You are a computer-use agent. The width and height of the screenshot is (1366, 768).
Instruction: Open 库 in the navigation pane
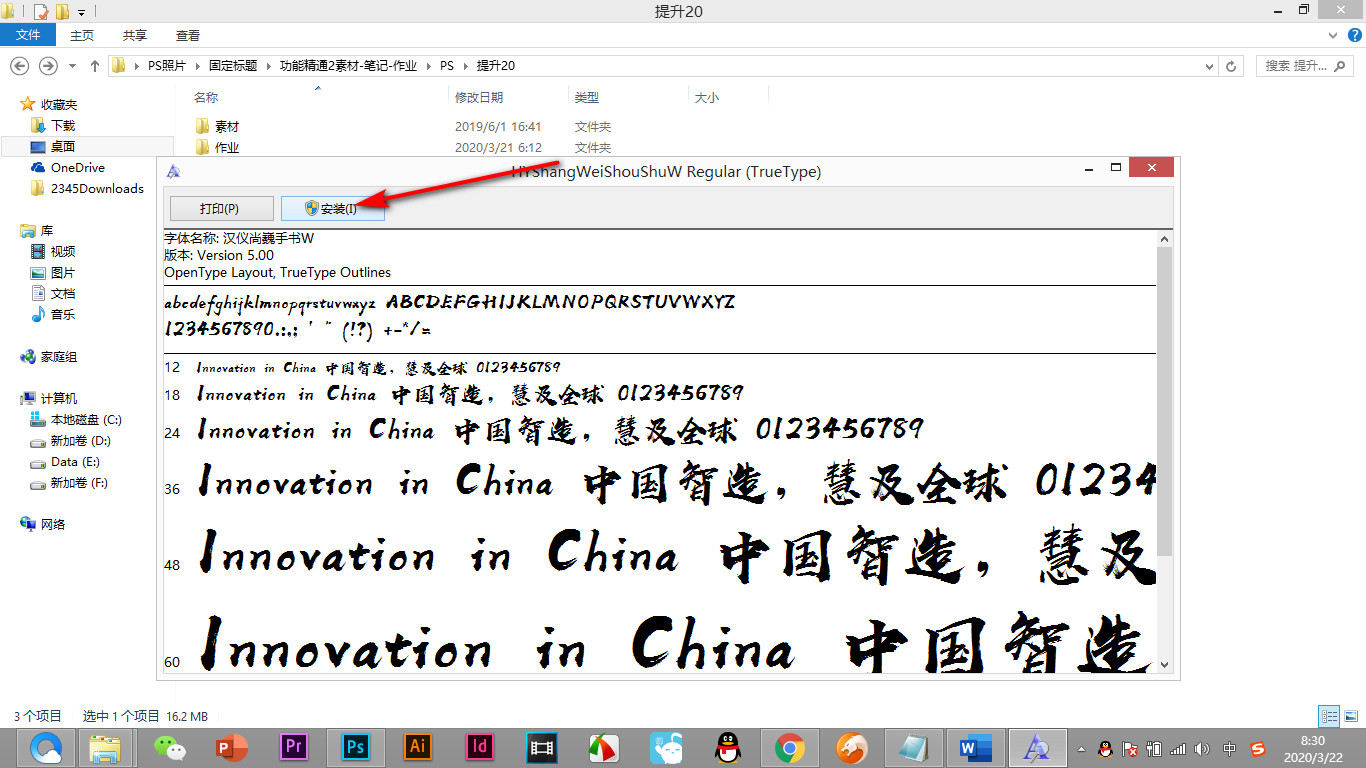click(x=46, y=230)
